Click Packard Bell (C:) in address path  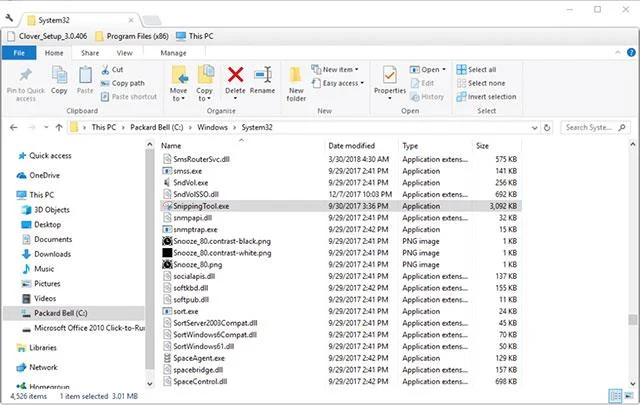coord(157,127)
